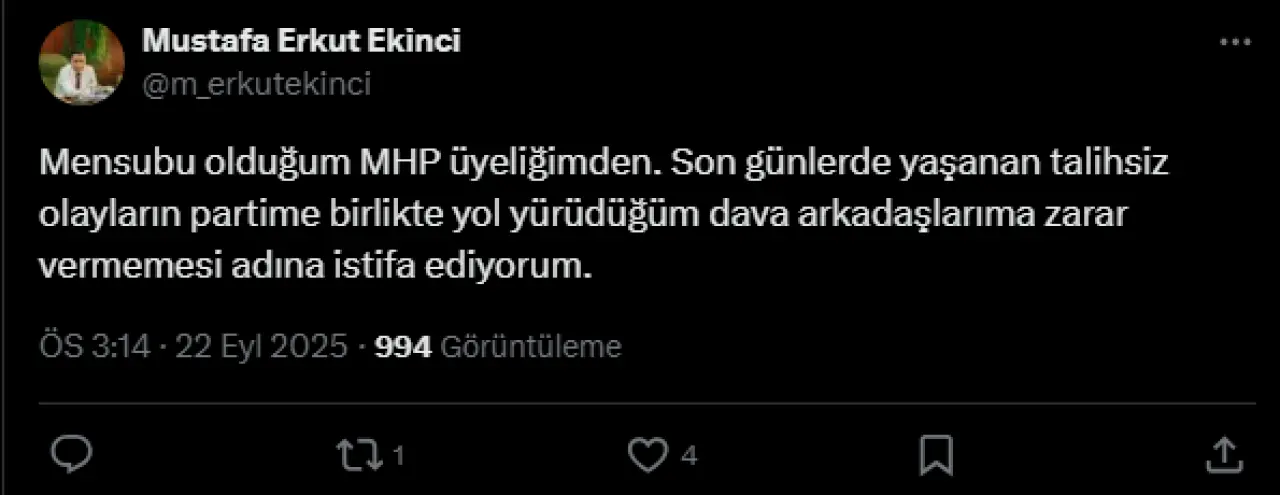
Task: Click the @m_erkutekinci handle
Action: 257,84
